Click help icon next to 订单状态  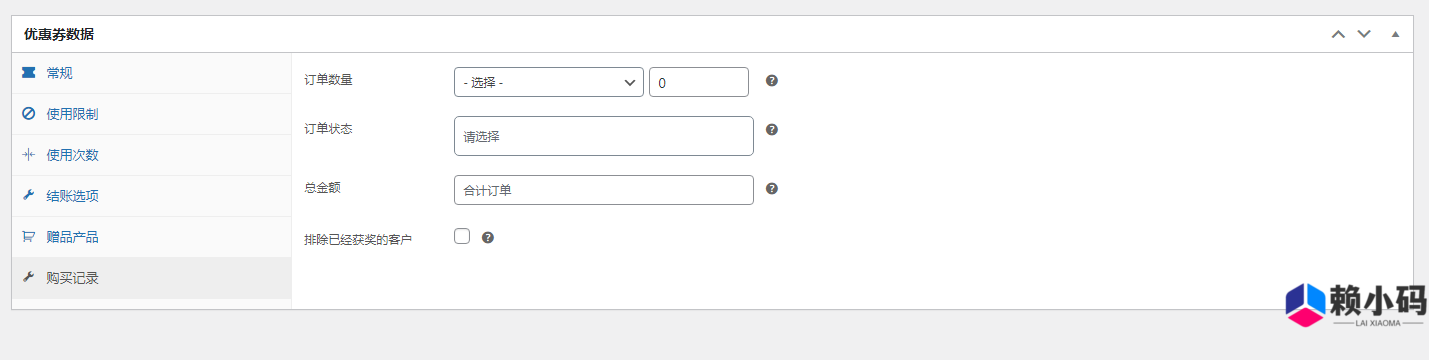[x=772, y=130]
